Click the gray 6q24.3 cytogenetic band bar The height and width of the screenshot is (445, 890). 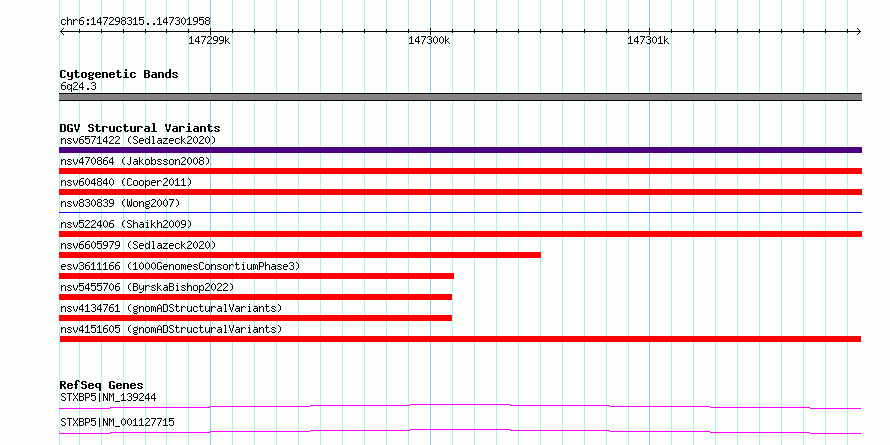(460, 97)
